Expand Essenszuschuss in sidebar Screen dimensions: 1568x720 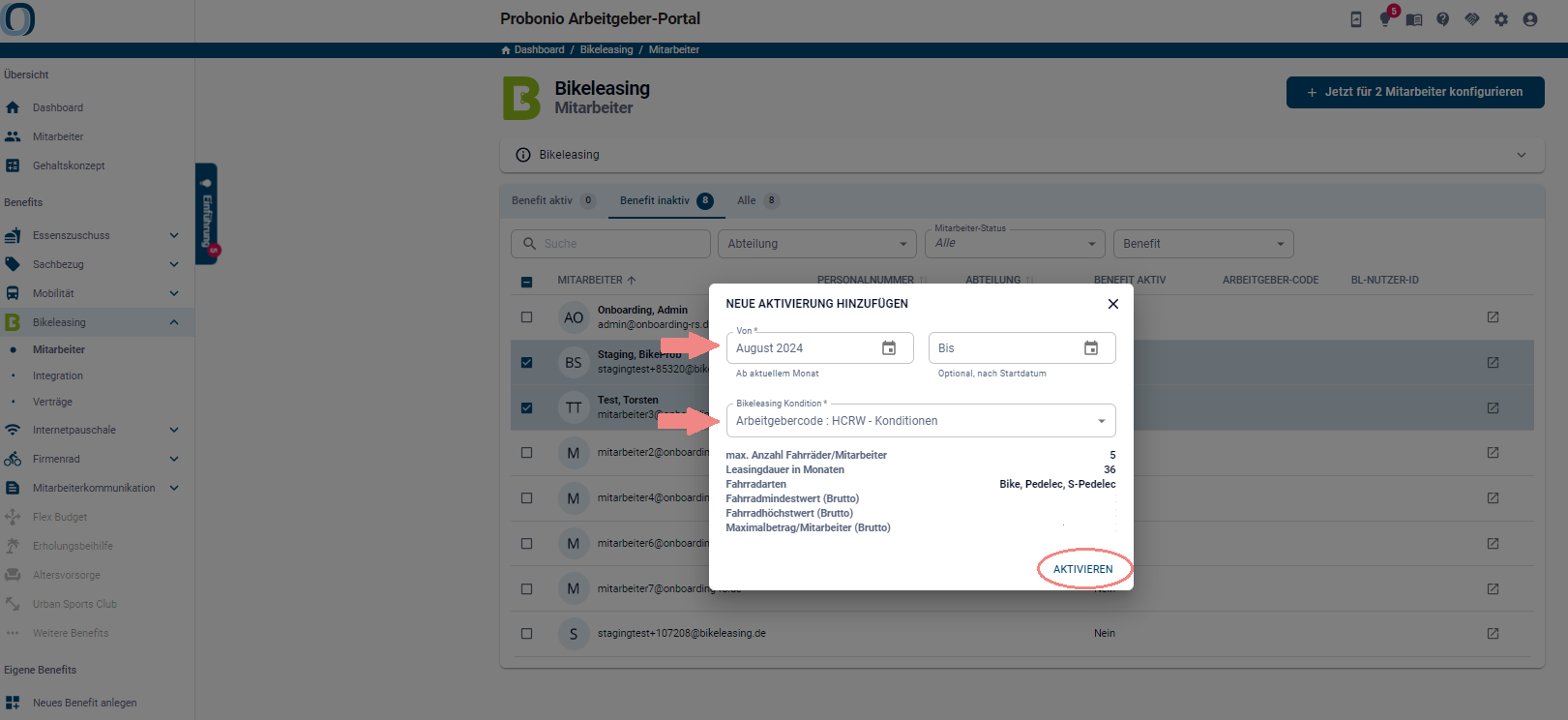point(174,235)
